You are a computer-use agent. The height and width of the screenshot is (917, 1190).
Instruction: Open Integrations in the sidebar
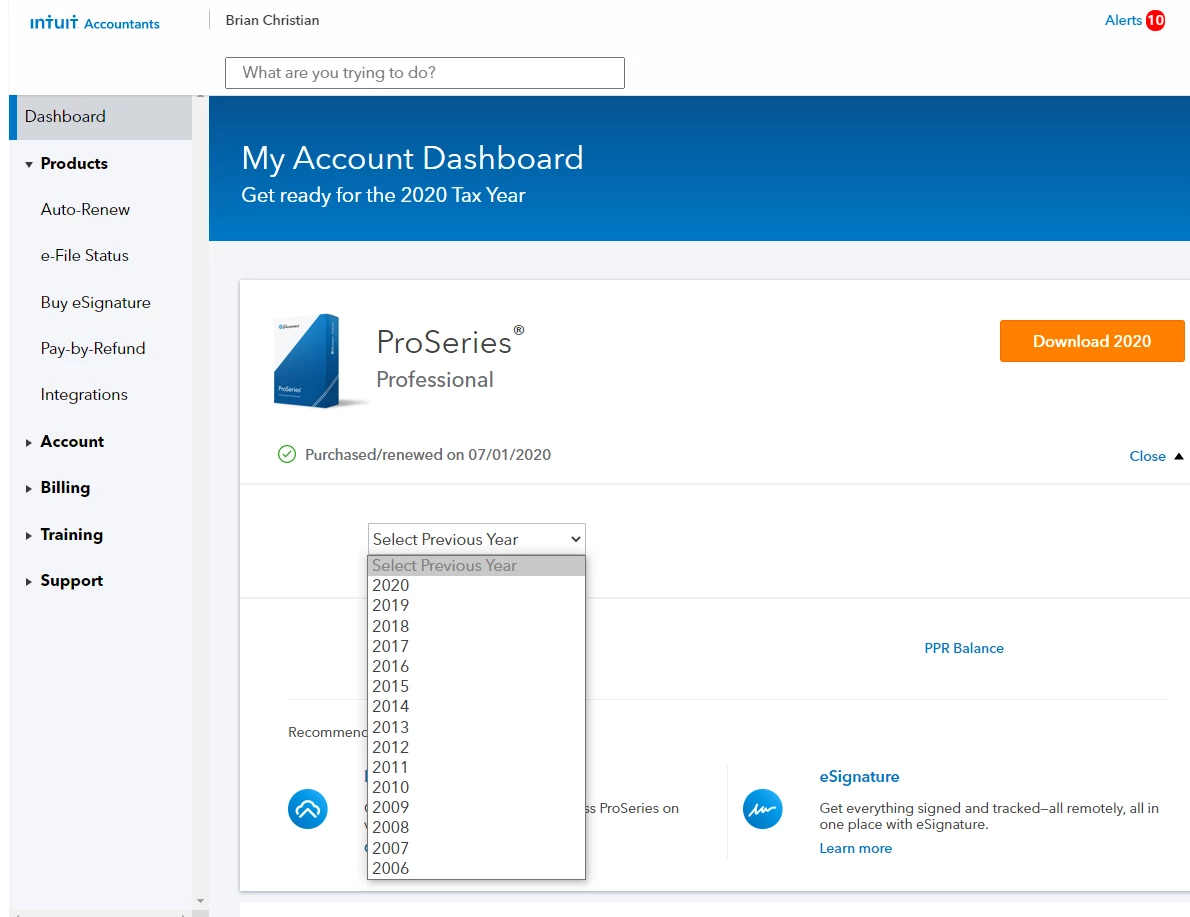(83, 395)
